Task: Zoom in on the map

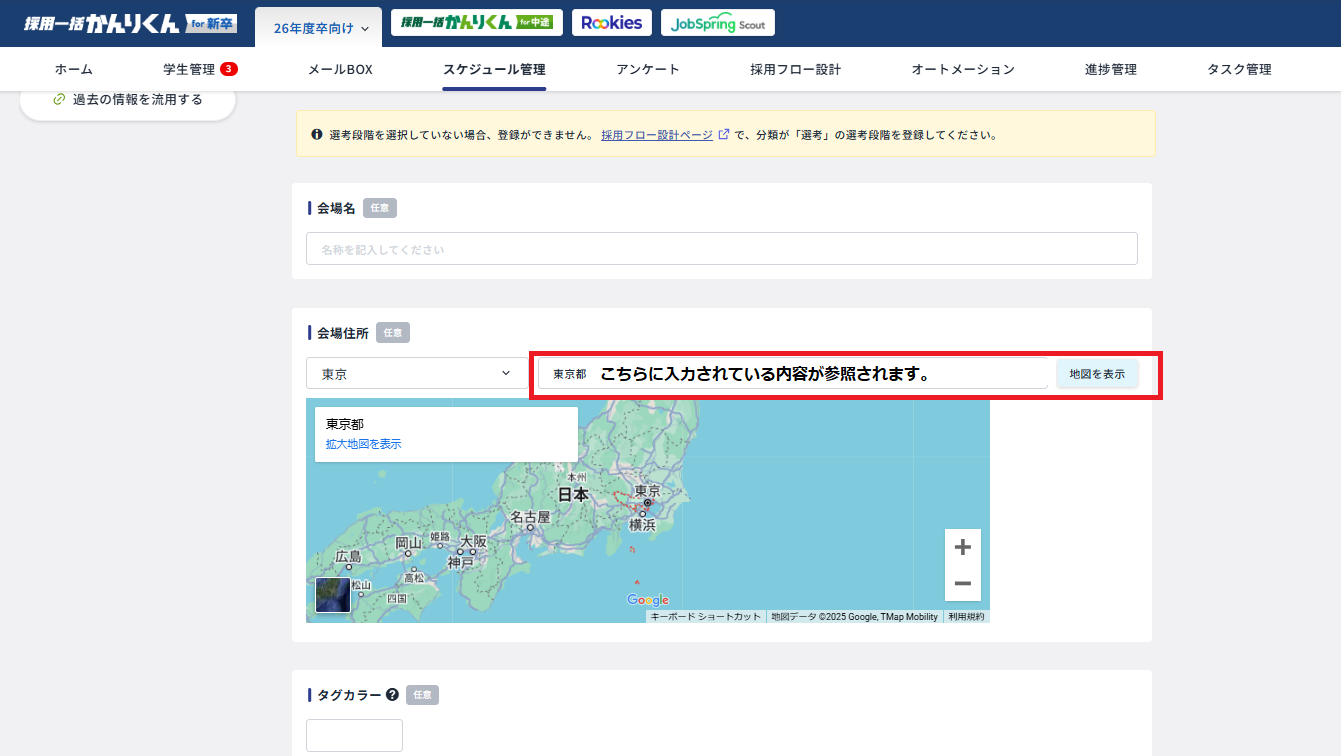Action: point(962,546)
